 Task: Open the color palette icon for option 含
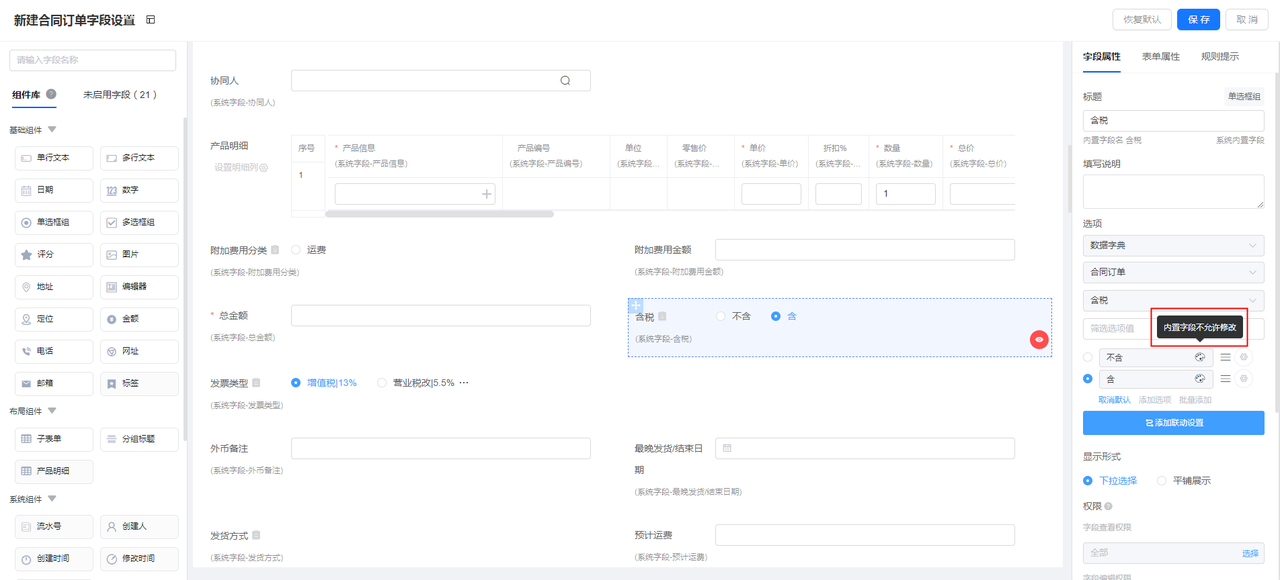click(1199, 379)
